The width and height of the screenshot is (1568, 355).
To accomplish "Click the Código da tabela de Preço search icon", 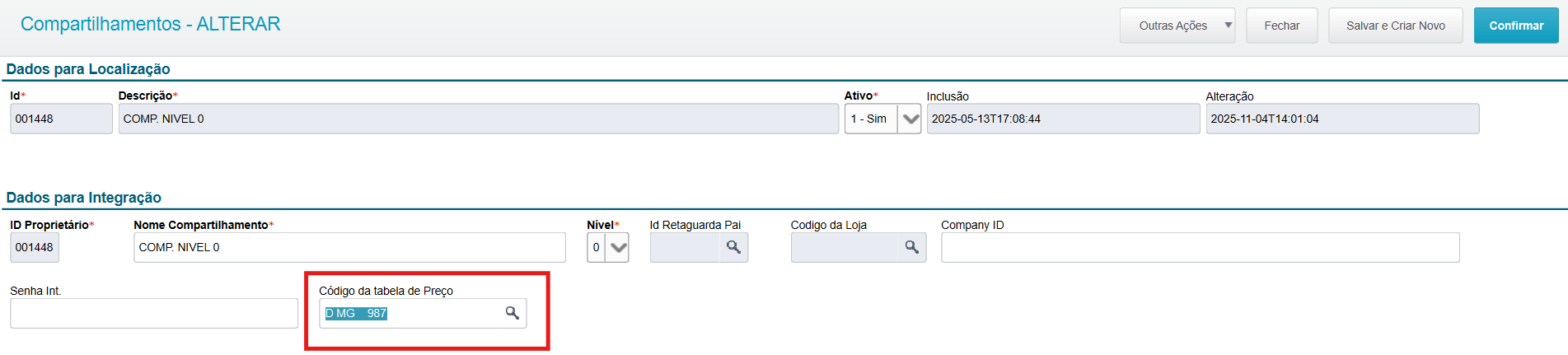I will [513, 313].
